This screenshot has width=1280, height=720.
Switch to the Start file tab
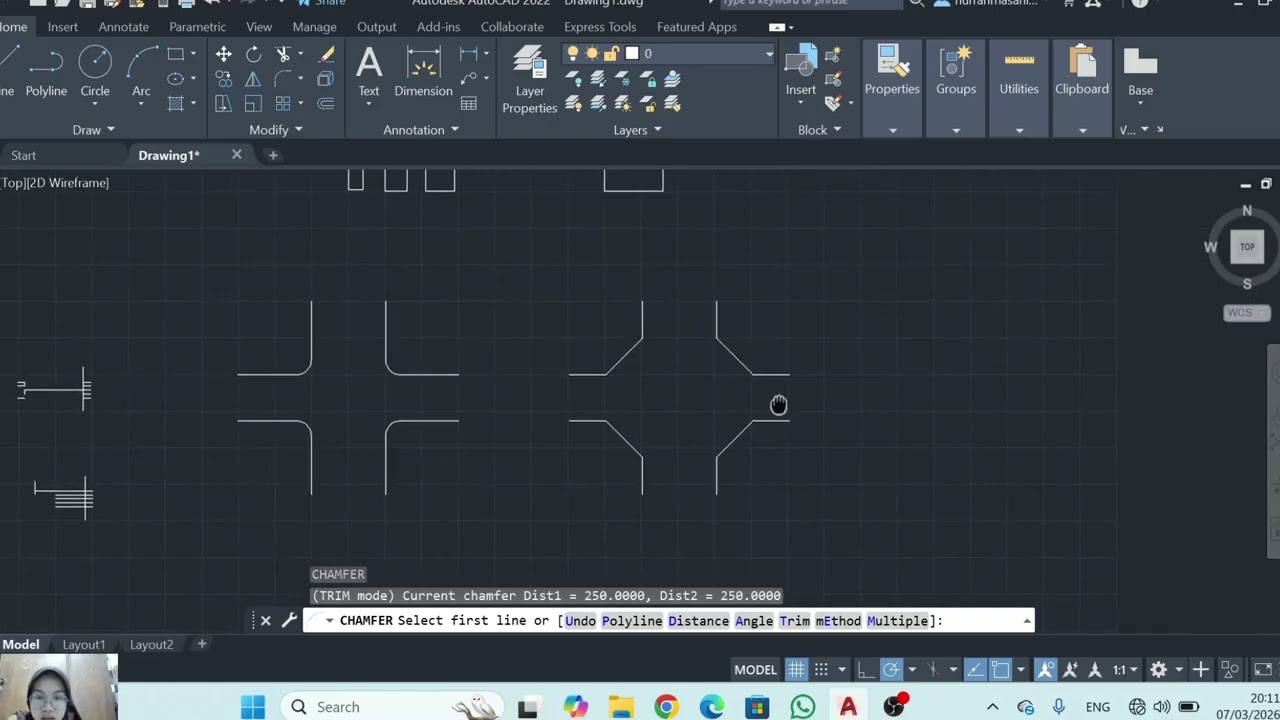pos(23,155)
